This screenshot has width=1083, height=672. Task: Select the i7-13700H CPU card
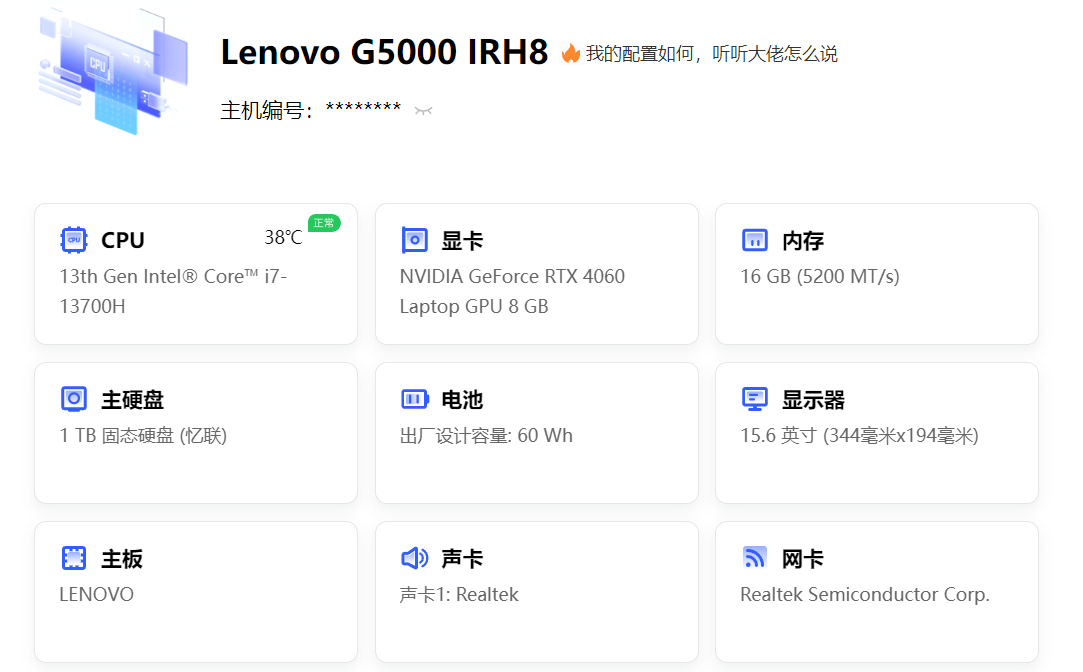tap(195, 273)
